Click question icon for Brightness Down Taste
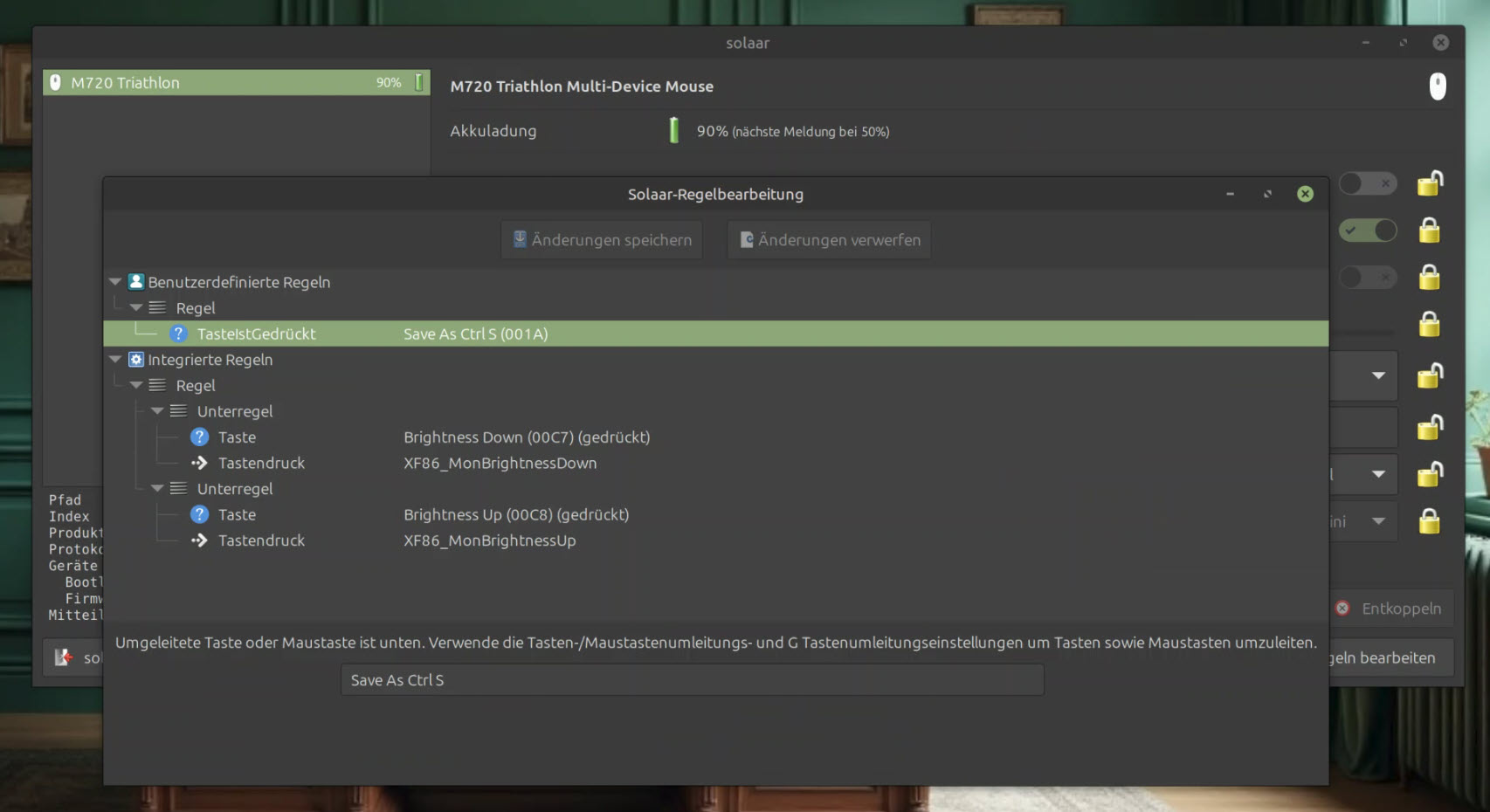The height and width of the screenshot is (812, 1490). coord(199,437)
